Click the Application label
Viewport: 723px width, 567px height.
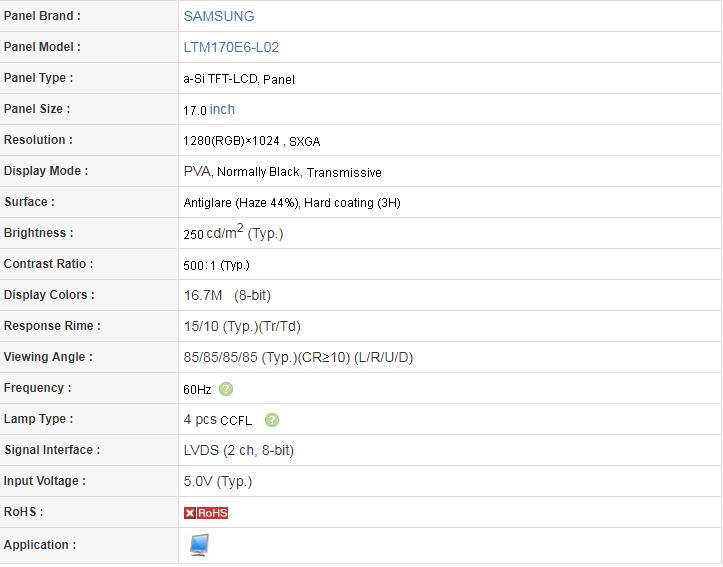pyautogui.click(x=40, y=545)
